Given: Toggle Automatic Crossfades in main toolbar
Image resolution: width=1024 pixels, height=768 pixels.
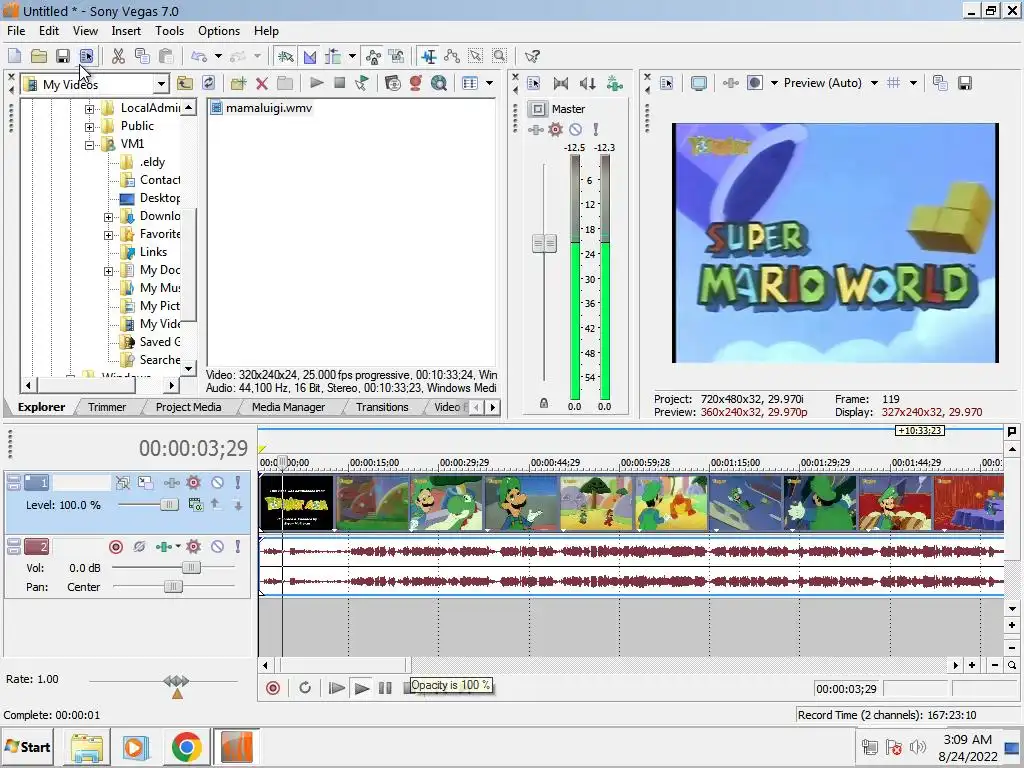Looking at the screenshot, I should (310, 56).
